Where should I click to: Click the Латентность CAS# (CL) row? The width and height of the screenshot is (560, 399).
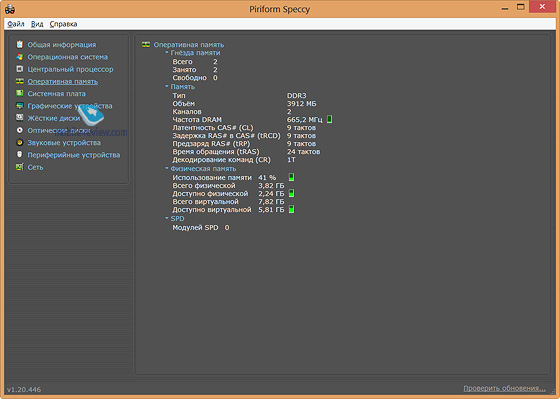click(244, 128)
